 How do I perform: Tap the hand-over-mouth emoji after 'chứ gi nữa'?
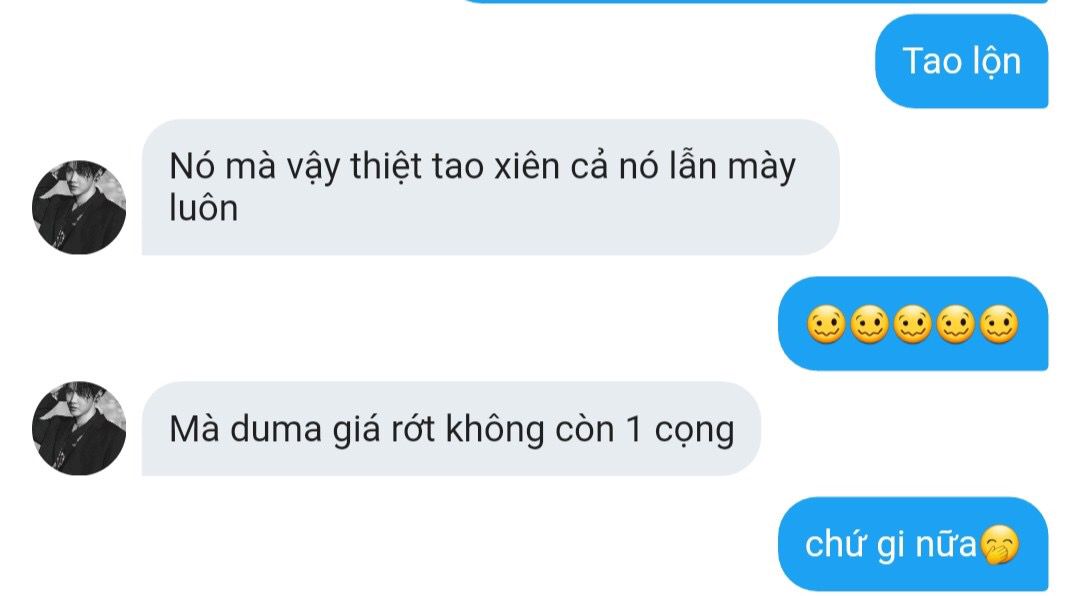[999, 545]
